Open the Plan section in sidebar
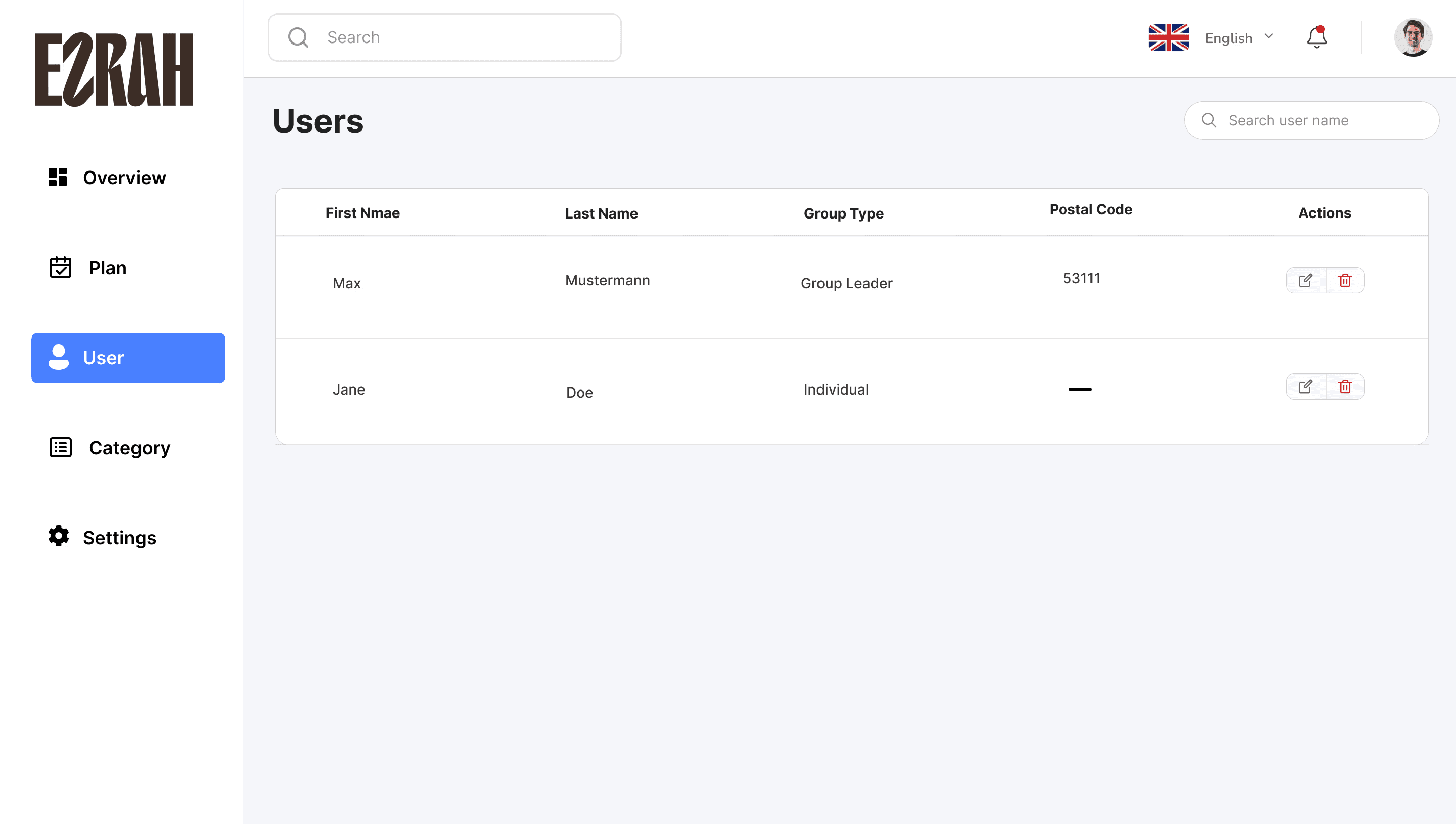 tap(108, 268)
